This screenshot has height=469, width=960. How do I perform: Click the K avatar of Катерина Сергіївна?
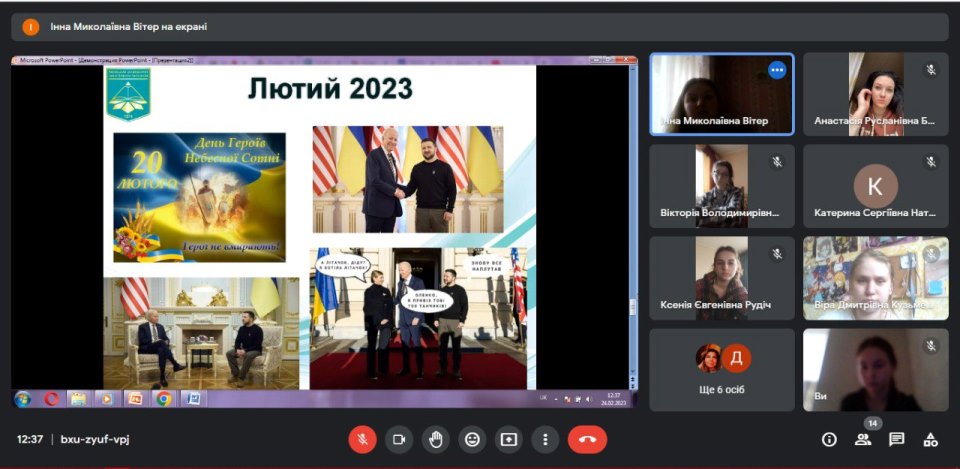click(876, 186)
